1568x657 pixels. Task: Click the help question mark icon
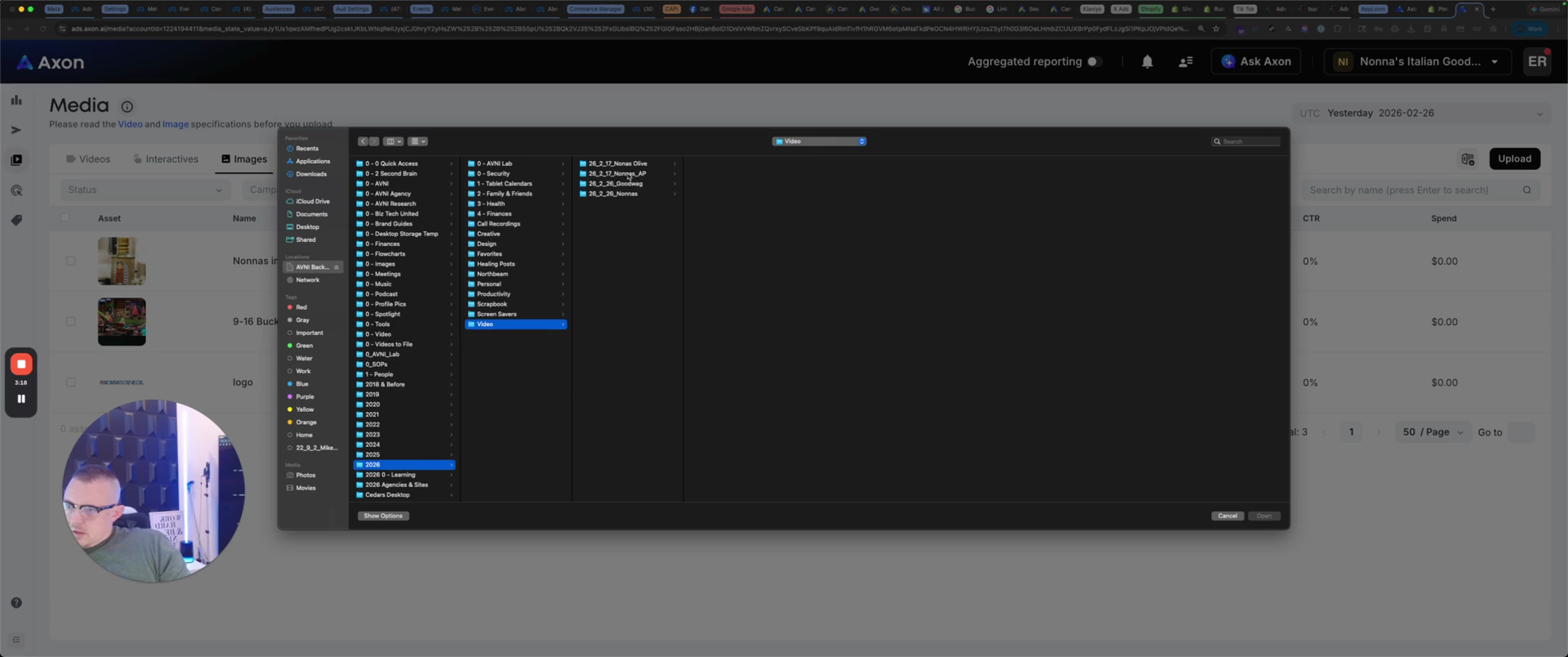point(16,603)
